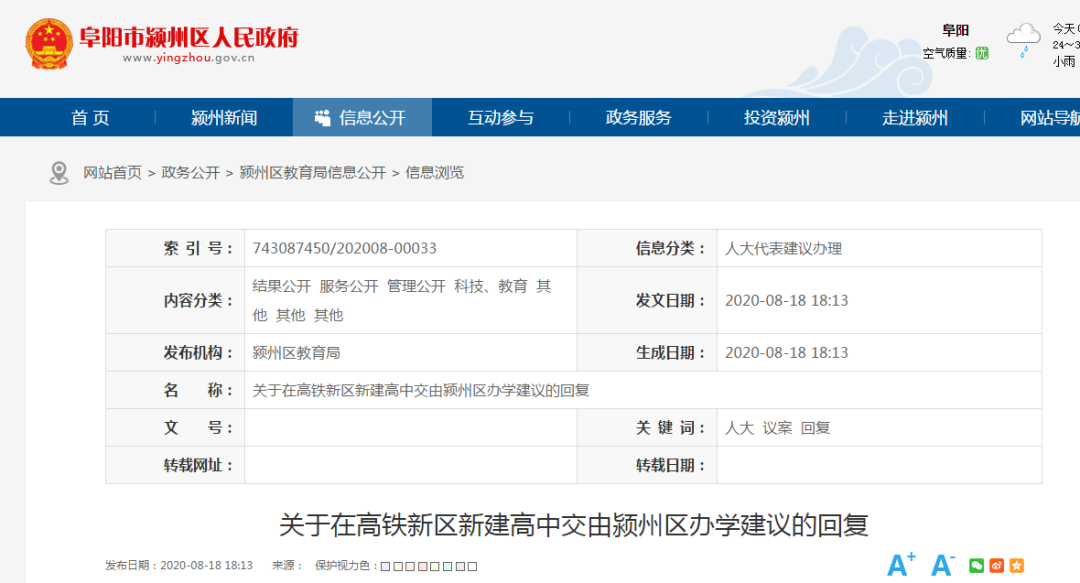Share article via red Weibo icon
This screenshot has height=583, width=1080.
997,566
